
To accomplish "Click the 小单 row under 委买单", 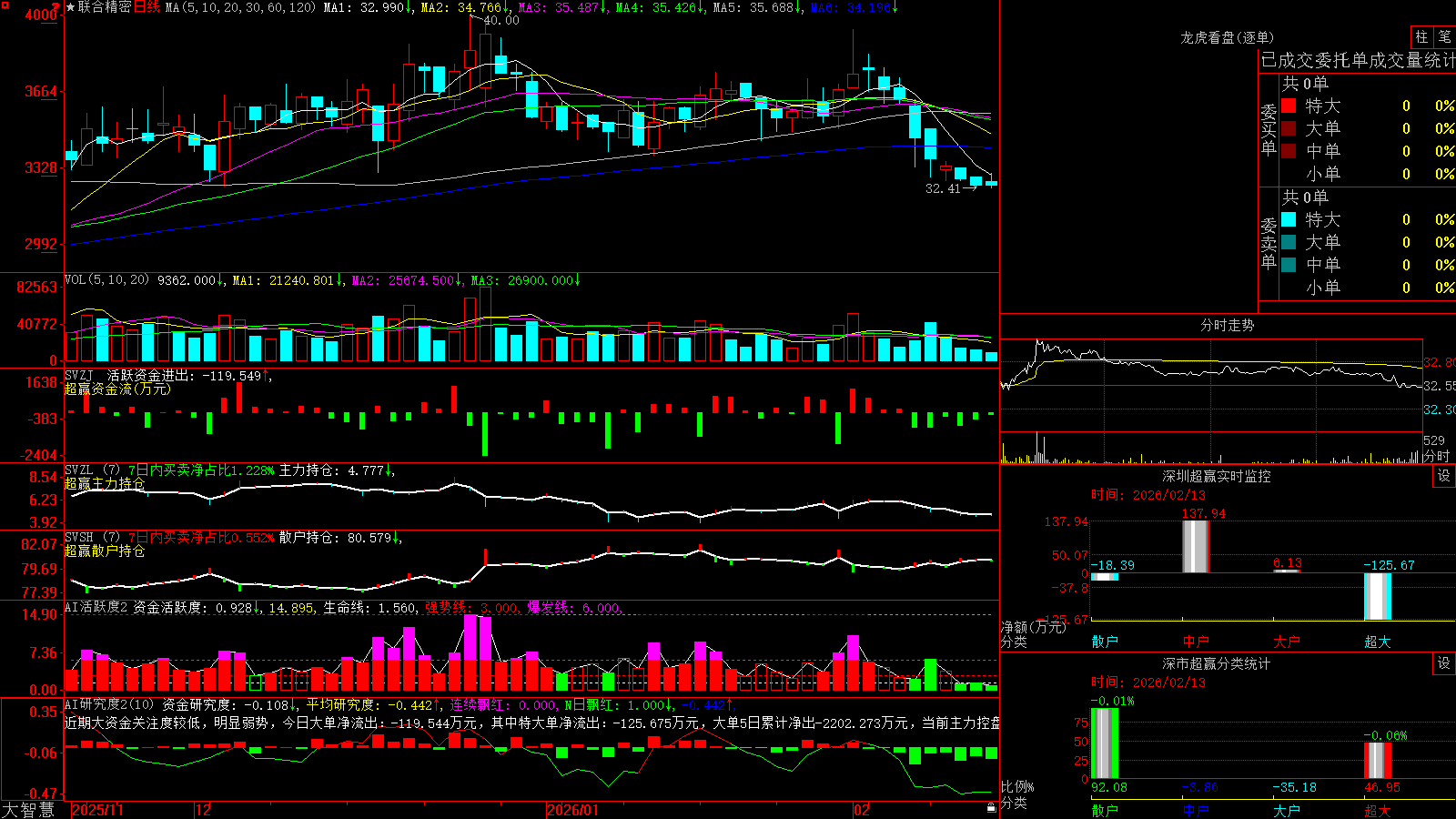I will [x=1368, y=174].
